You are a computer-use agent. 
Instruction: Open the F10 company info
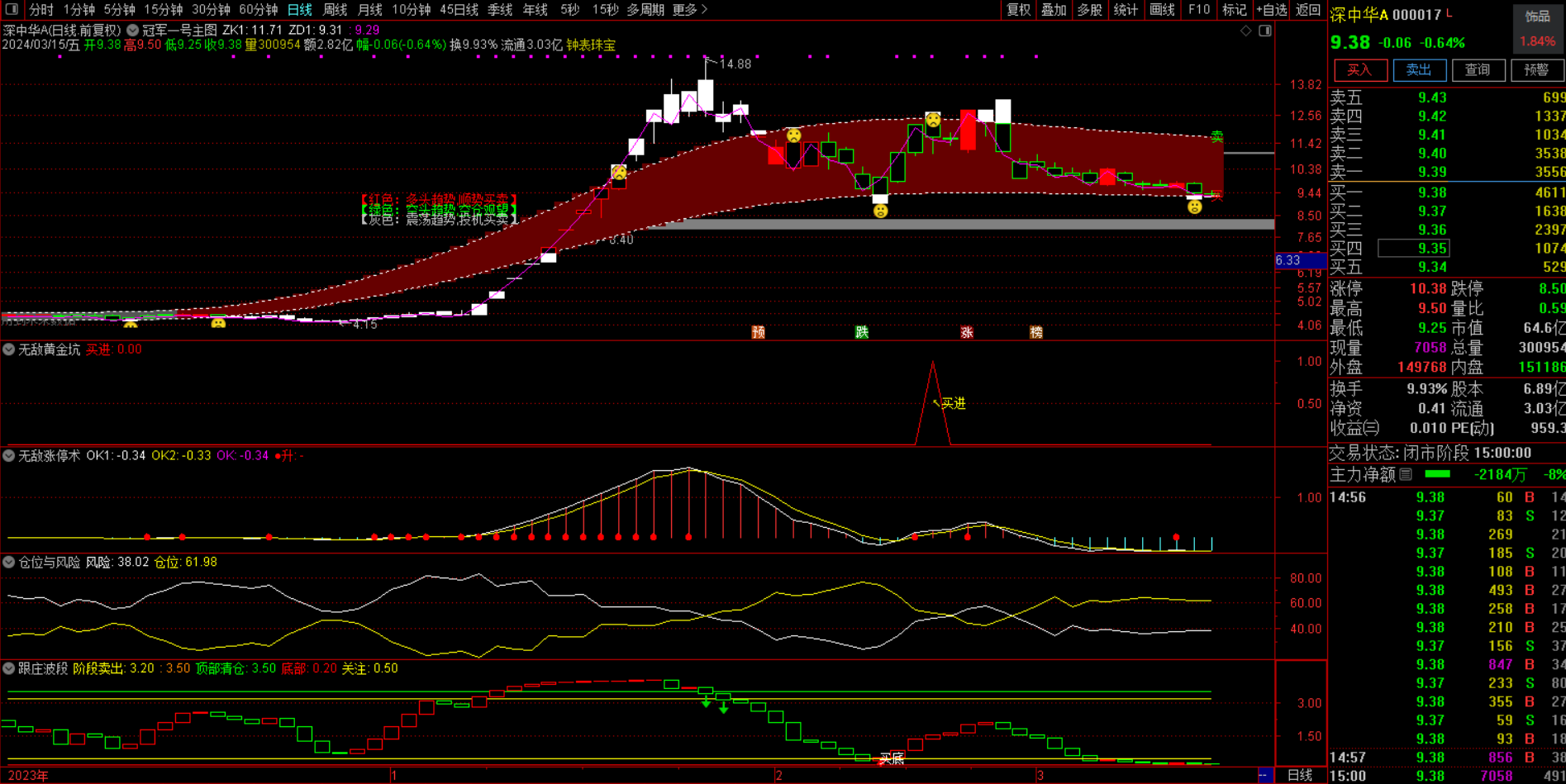point(1199,10)
